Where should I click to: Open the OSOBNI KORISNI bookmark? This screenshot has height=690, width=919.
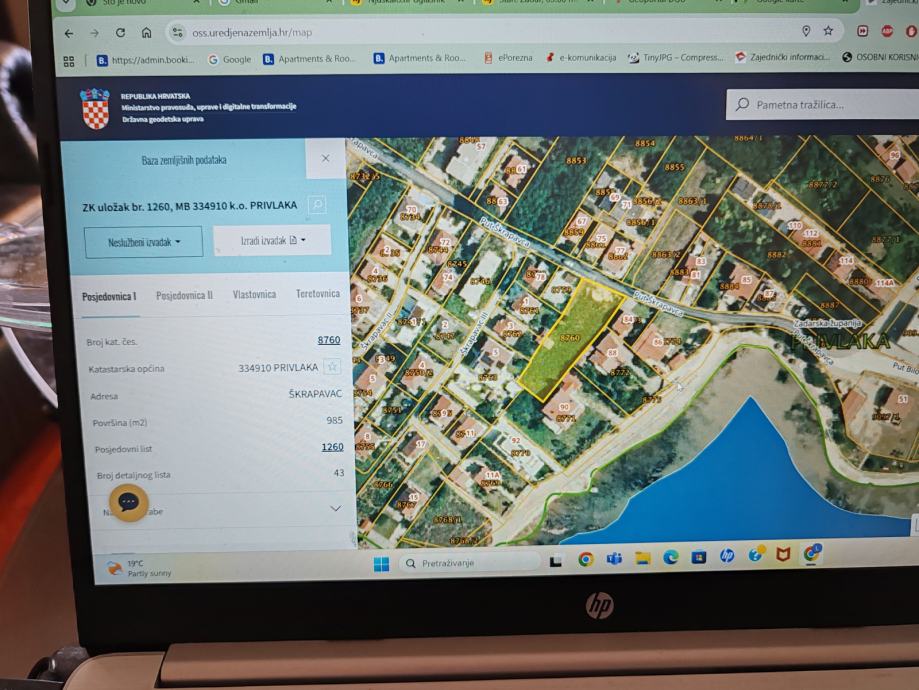point(880,57)
